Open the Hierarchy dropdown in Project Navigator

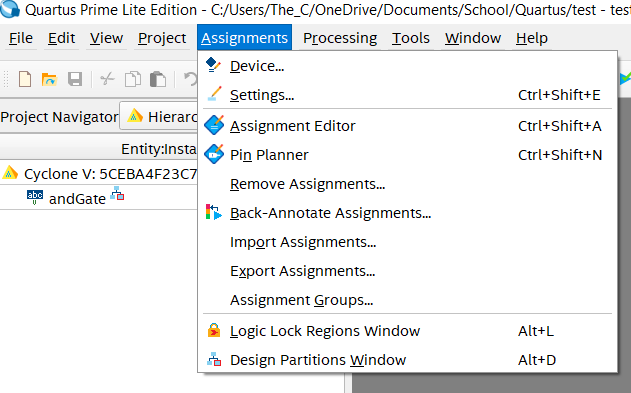(159, 117)
